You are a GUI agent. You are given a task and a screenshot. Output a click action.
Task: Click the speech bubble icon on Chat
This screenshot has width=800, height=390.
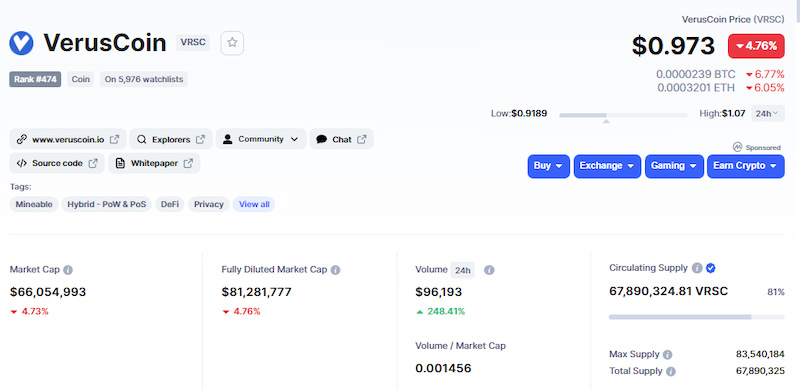pos(321,139)
